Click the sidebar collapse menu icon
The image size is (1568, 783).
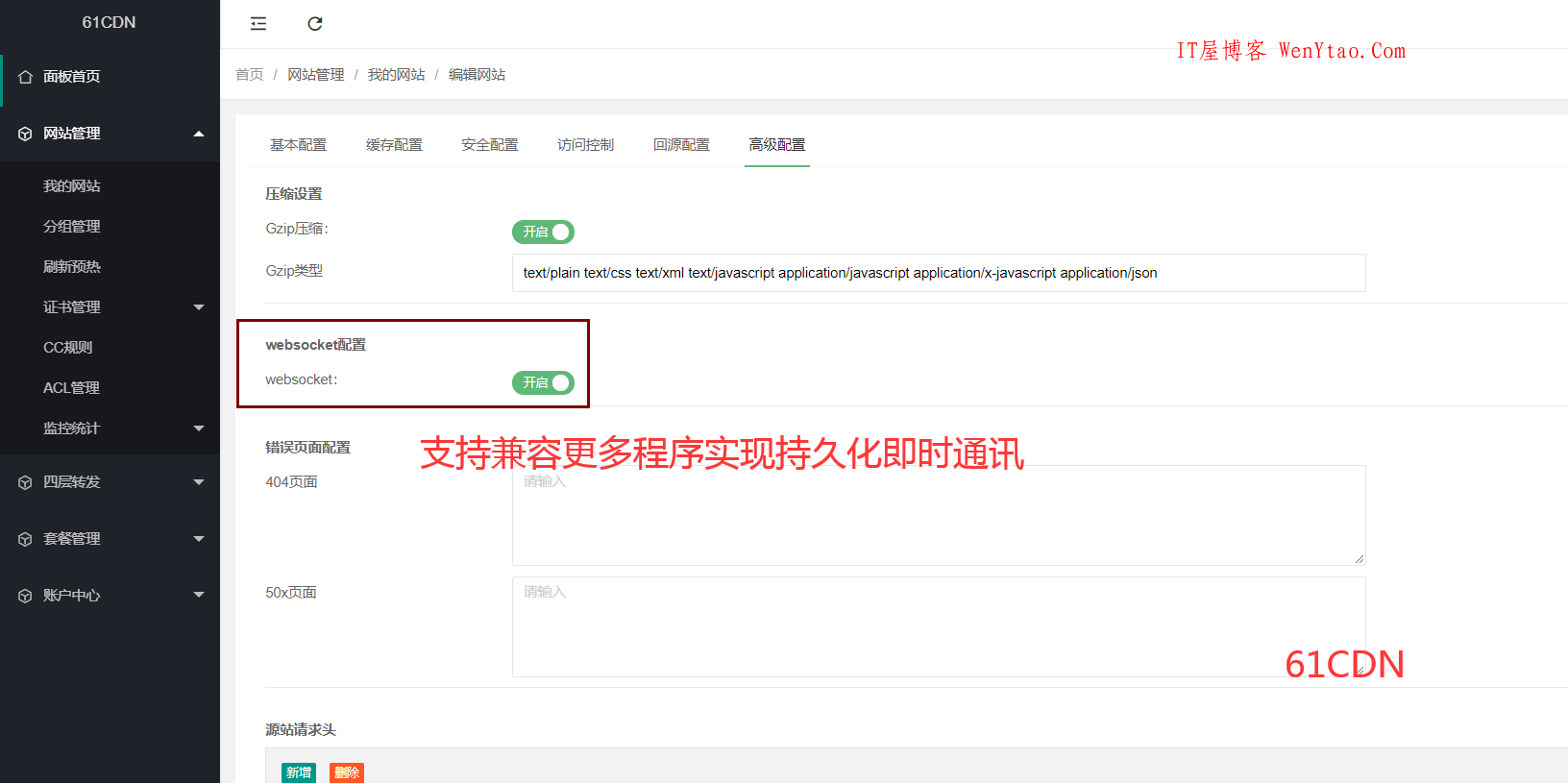[x=257, y=24]
